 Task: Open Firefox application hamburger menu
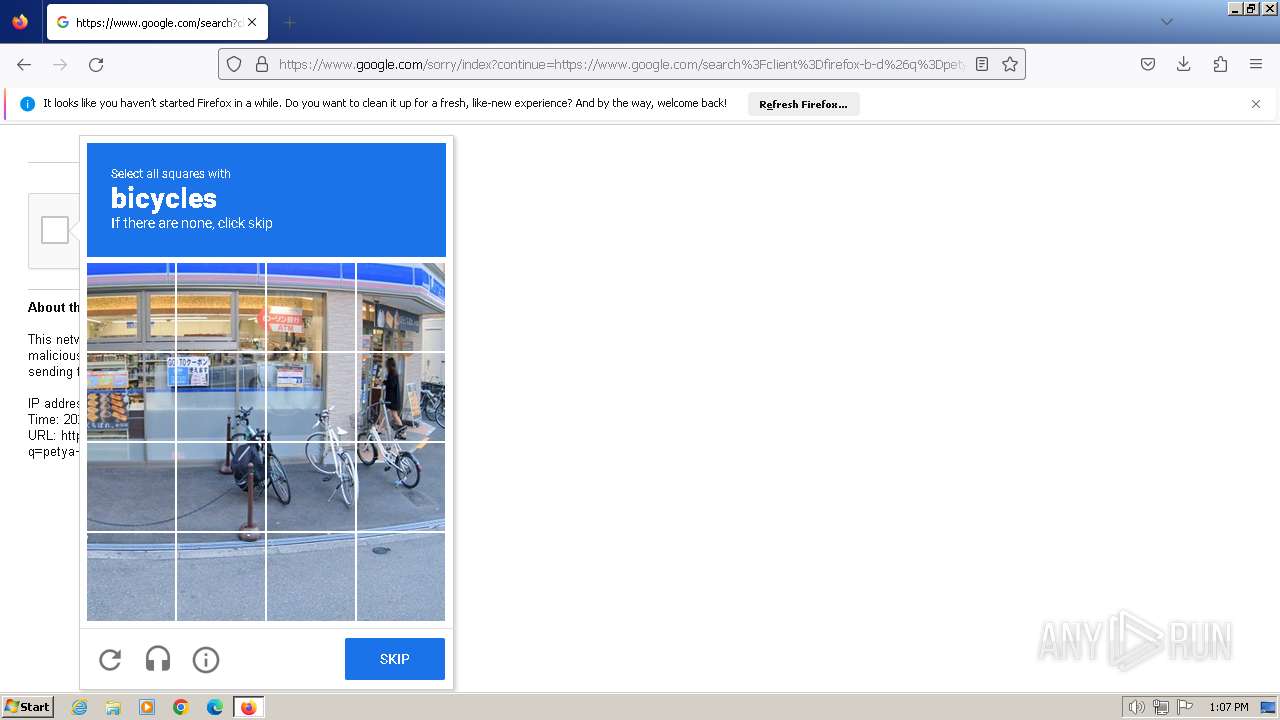tap(1256, 64)
